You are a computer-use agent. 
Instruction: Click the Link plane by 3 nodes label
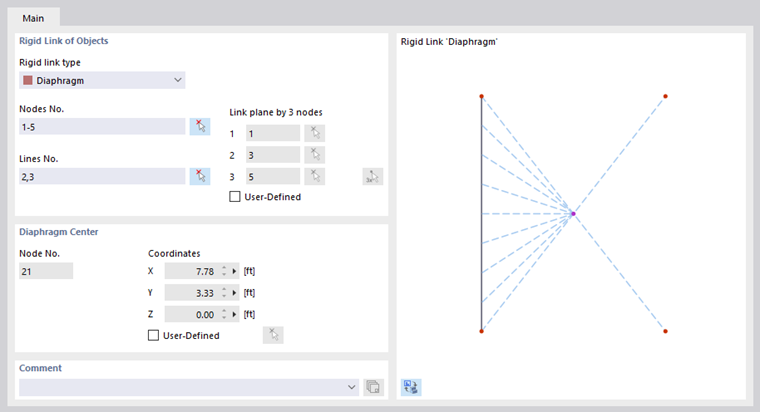point(276,112)
